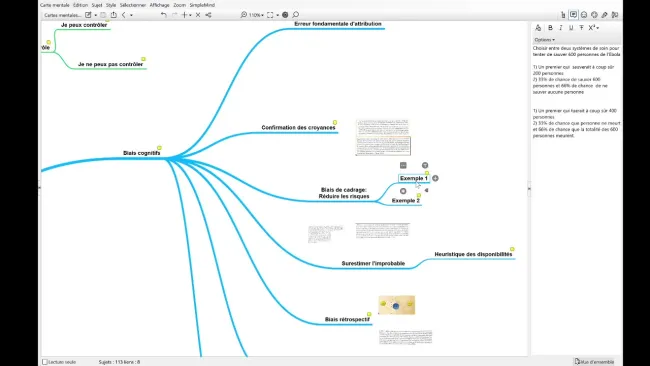This screenshot has width=650, height=366.
Task: Open the Zoom menu
Action: (x=179, y=5)
